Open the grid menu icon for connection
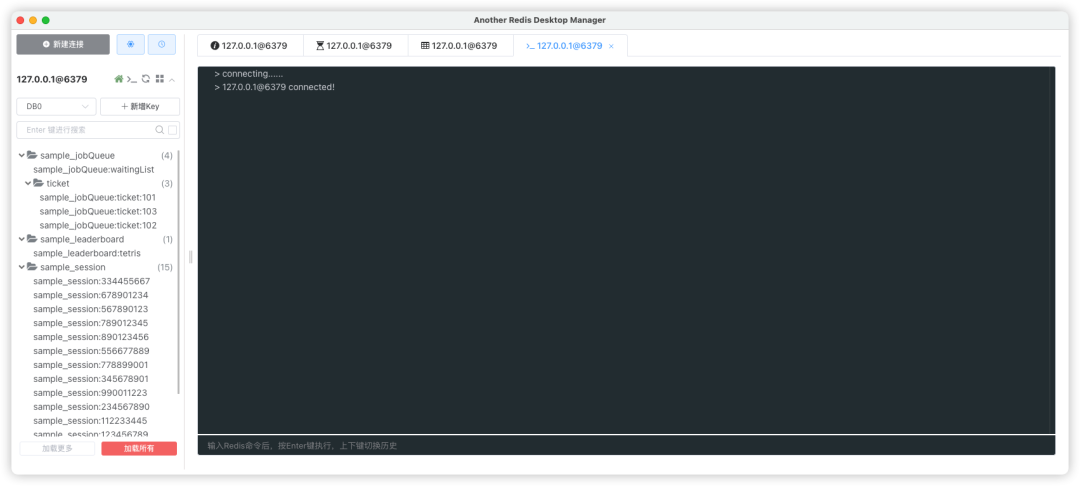This screenshot has width=1080, height=486. pyautogui.click(x=160, y=79)
